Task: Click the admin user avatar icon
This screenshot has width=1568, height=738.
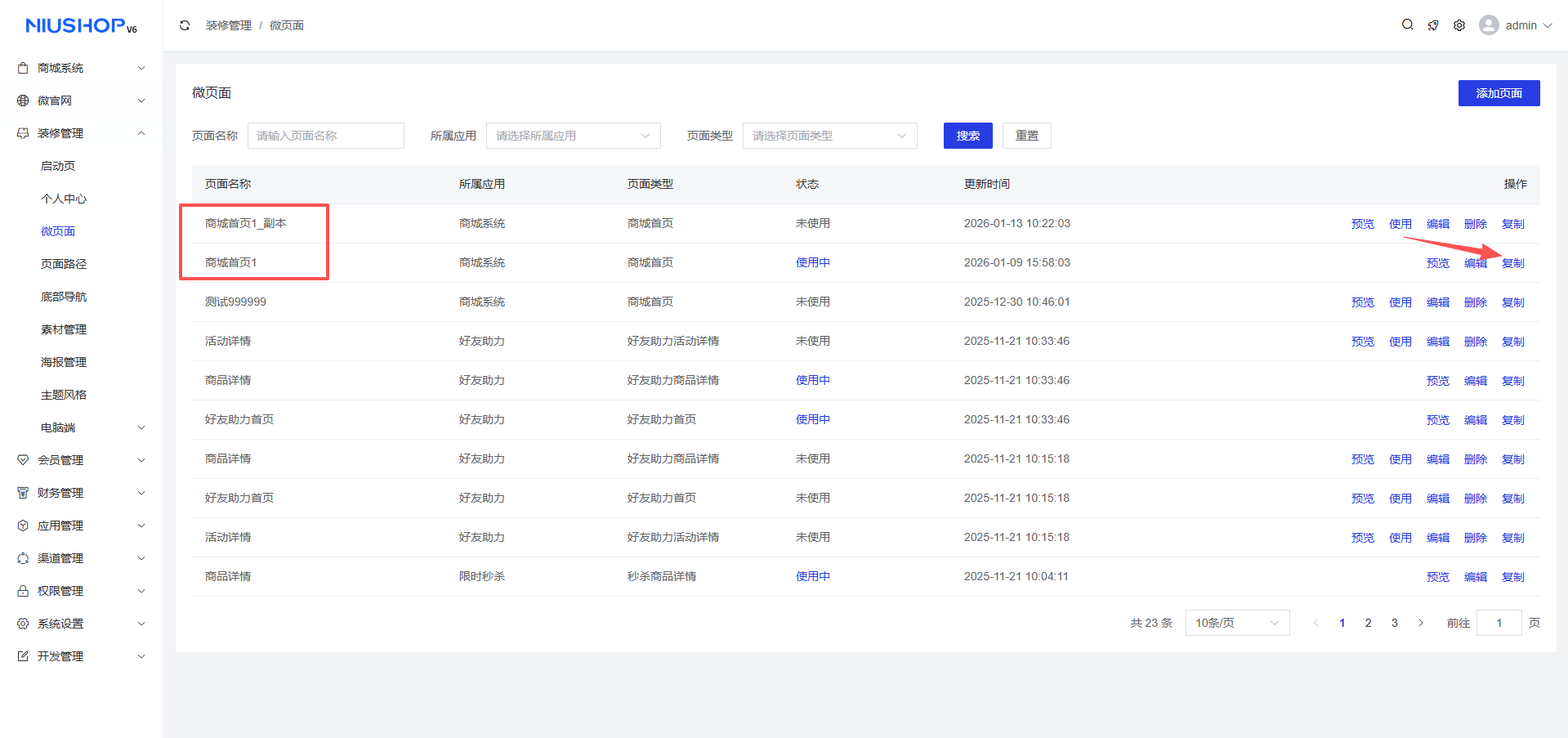Action: coord(1489,25)
